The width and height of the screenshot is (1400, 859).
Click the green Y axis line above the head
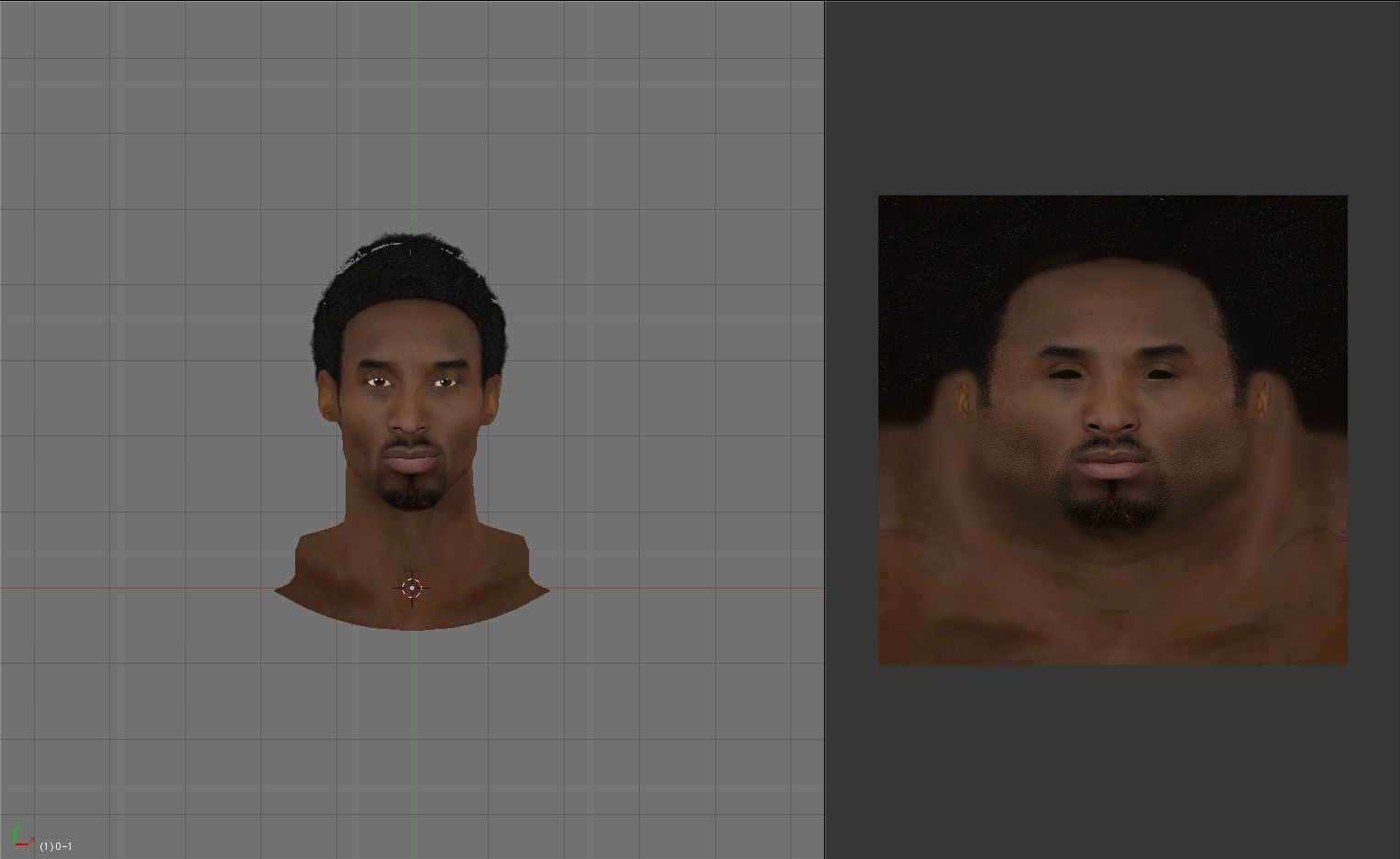412,110
